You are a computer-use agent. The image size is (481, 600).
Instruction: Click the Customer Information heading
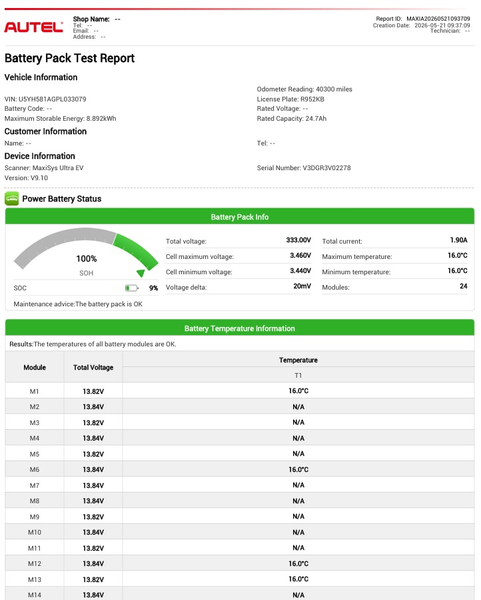[46, 131]
